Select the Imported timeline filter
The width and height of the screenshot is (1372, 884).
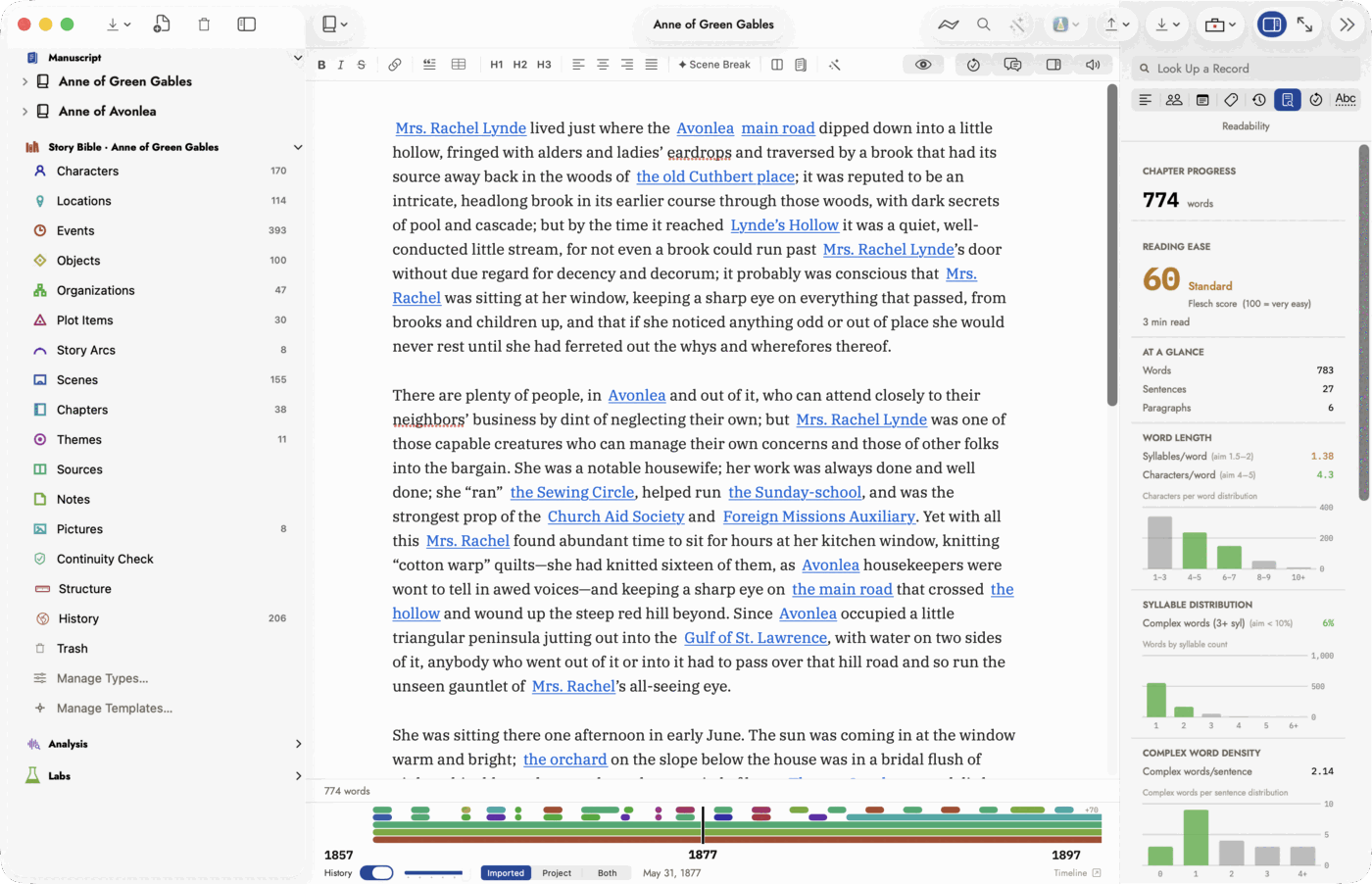[x=506, y=873]
